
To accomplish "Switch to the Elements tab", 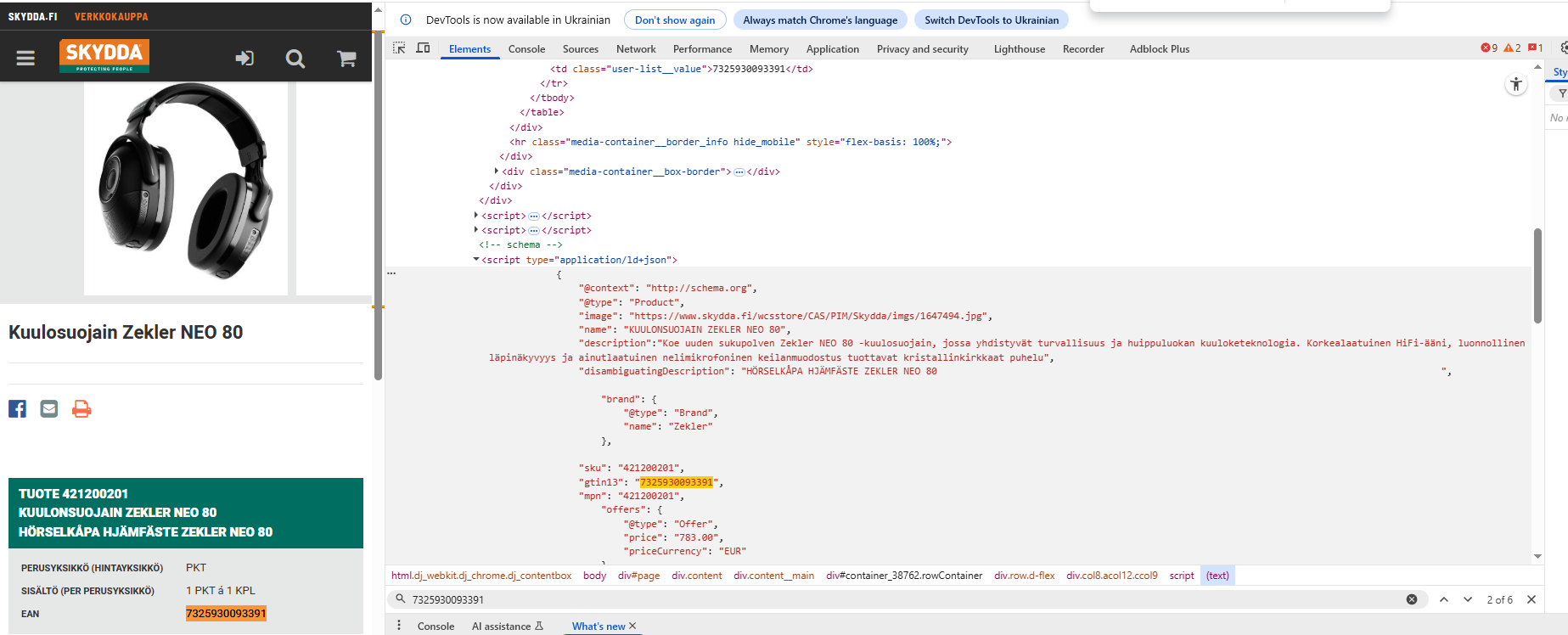I will (469, 49).
